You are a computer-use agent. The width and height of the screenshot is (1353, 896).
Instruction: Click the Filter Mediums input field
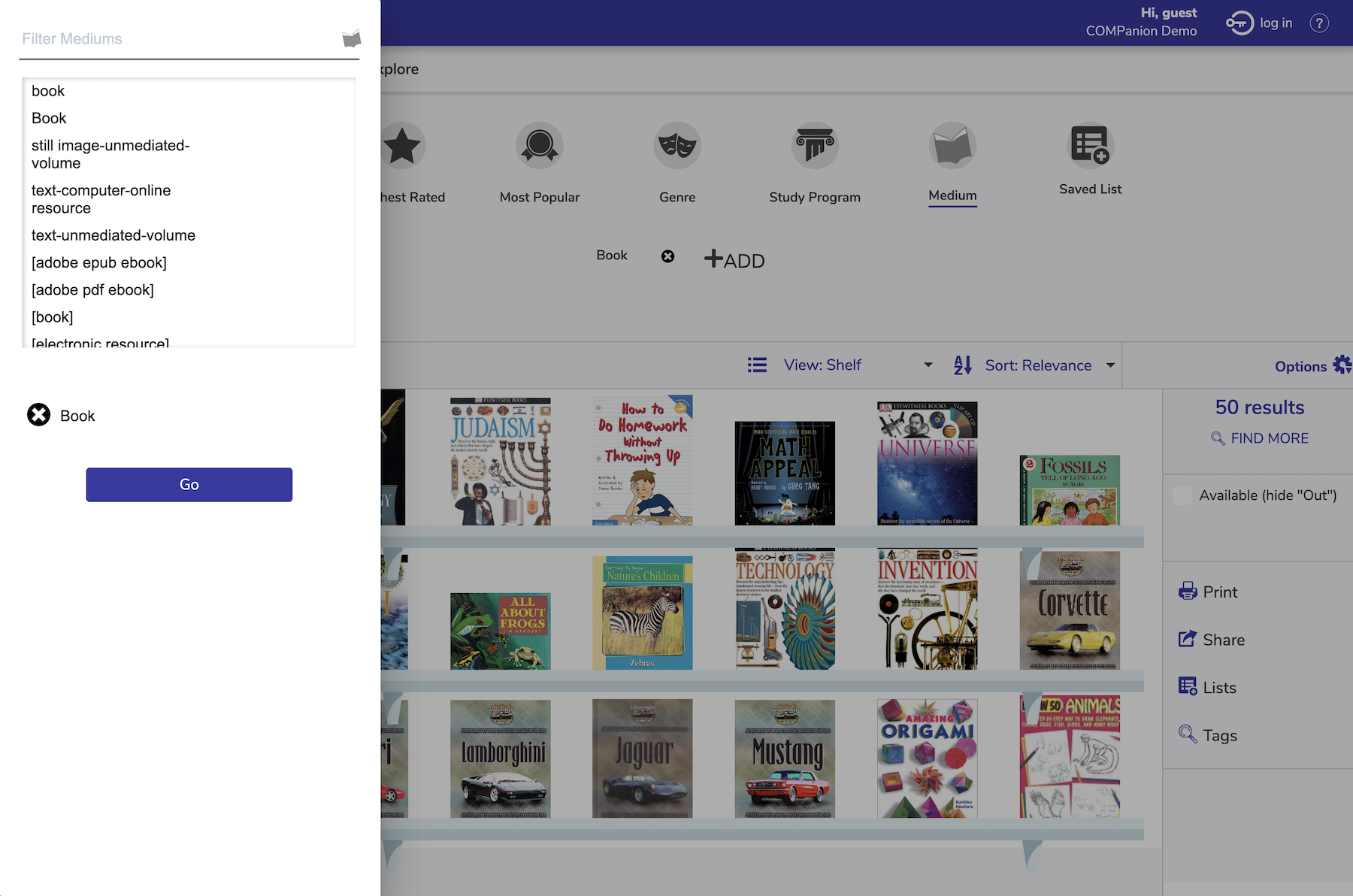177,39
